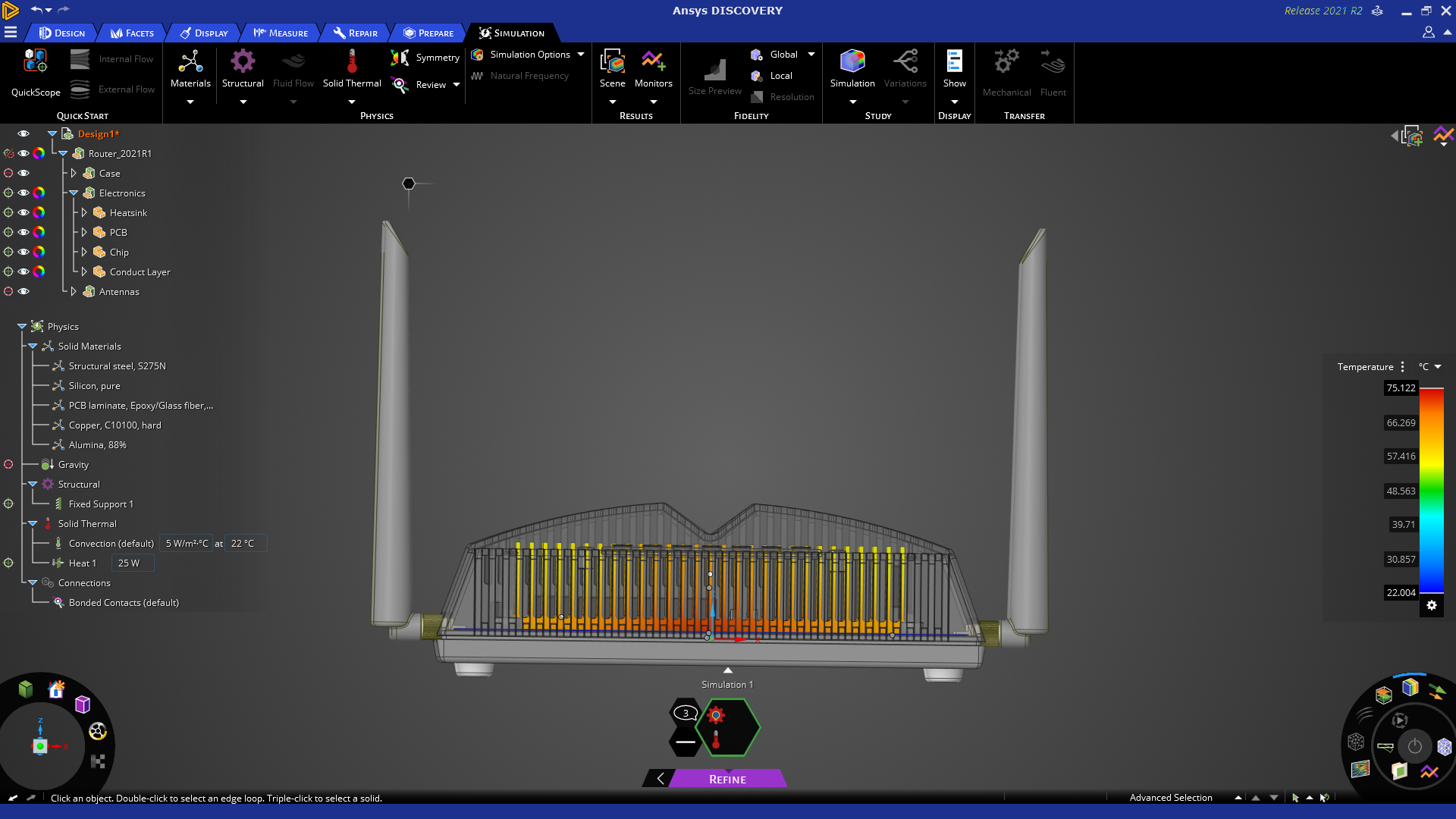Hide the Heatsink component using eye icon
The image size is (1456, 819).
(24, 212)
